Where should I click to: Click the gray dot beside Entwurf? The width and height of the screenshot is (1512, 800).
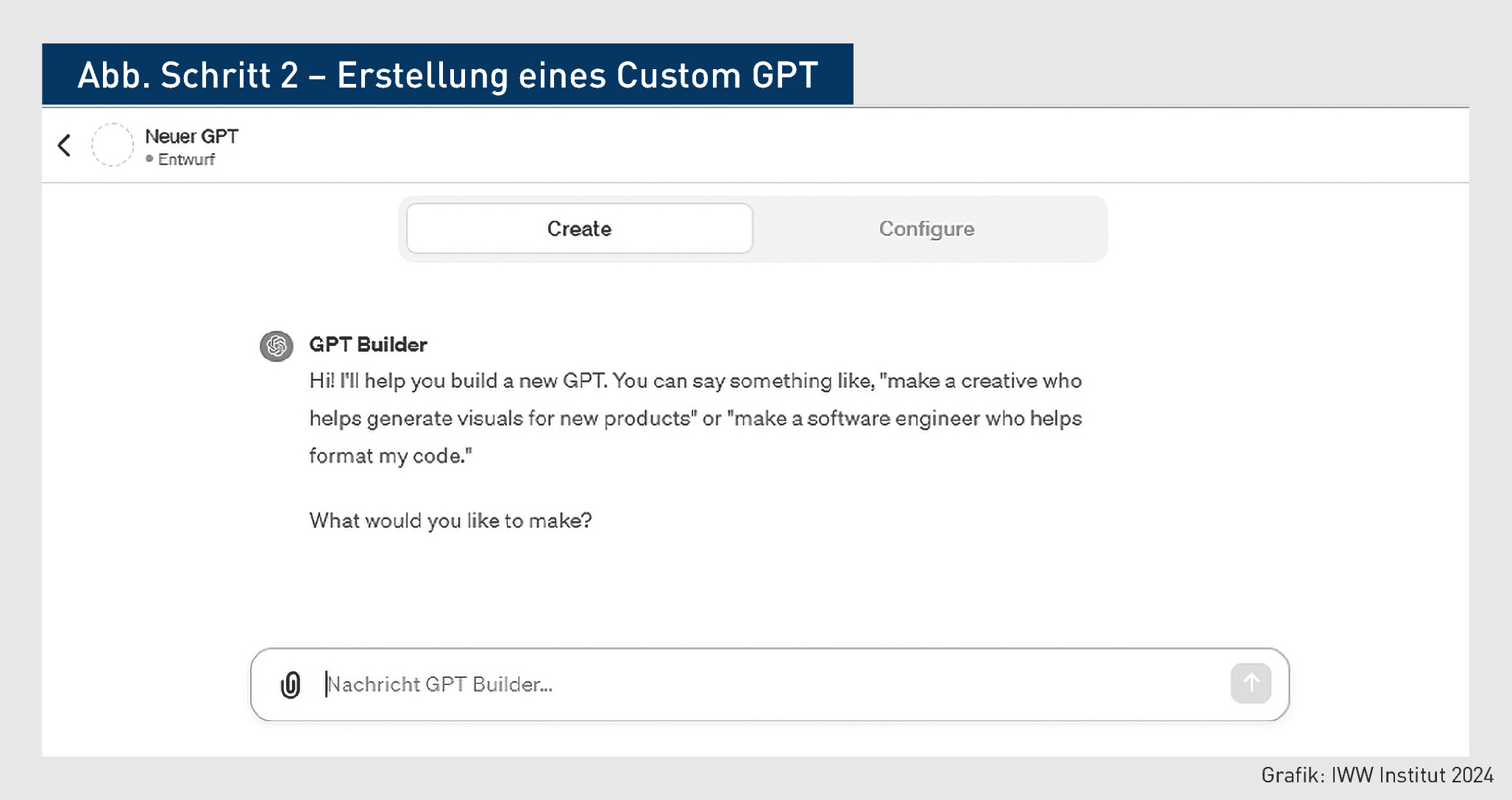[x=149, y=159]
